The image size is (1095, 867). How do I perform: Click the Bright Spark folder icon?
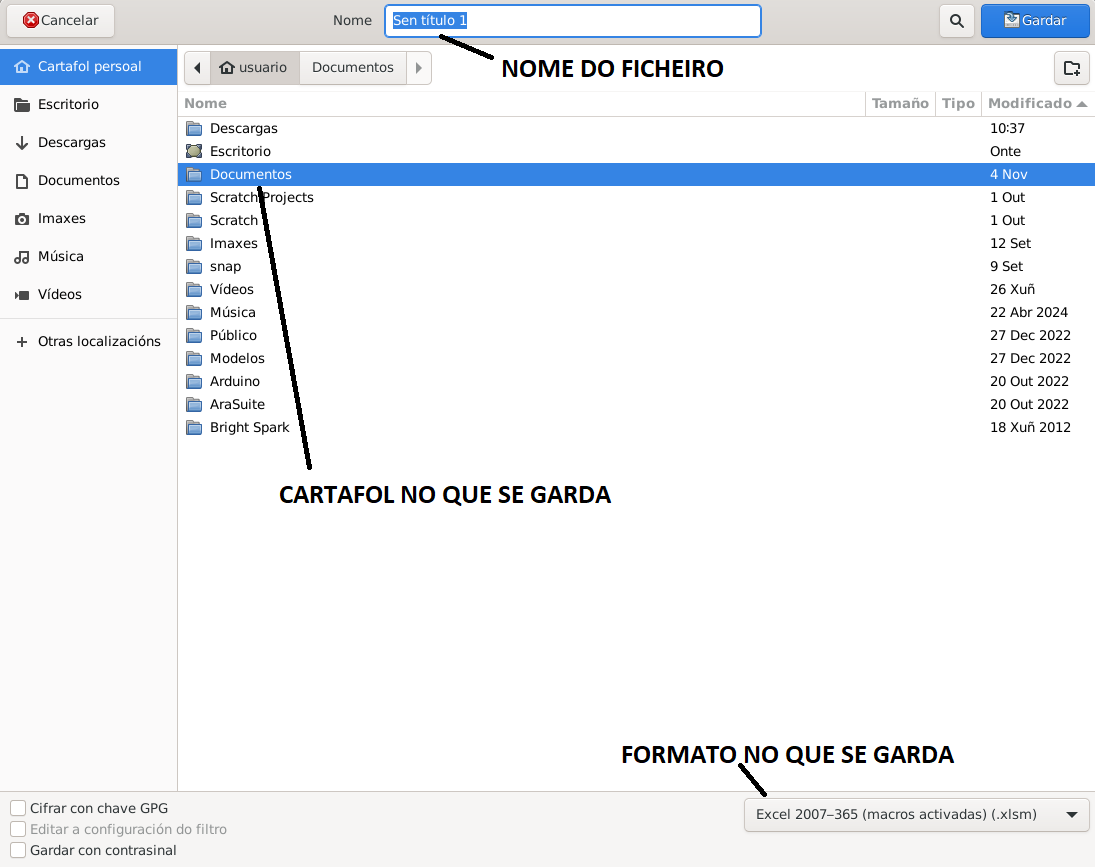(x=194, y=428)
